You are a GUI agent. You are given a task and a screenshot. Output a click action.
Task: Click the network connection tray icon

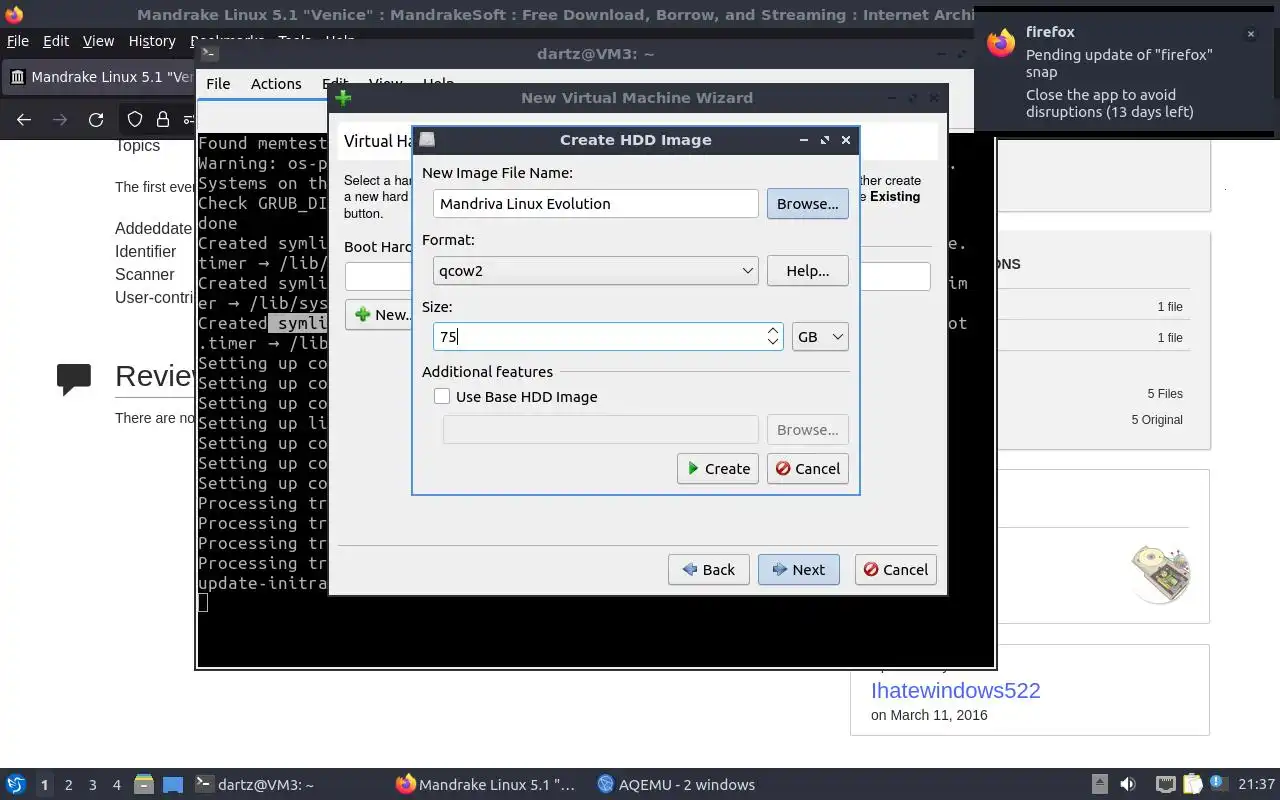click(1165, 785)
